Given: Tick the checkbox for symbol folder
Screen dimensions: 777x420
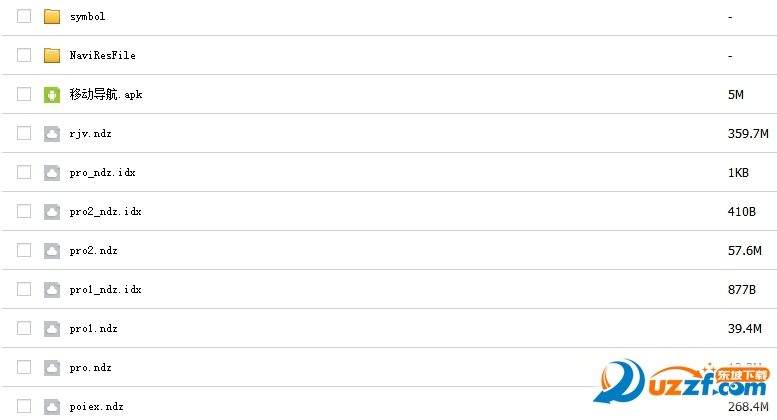Looking at the screenshot, I should [x=24, y=17].
